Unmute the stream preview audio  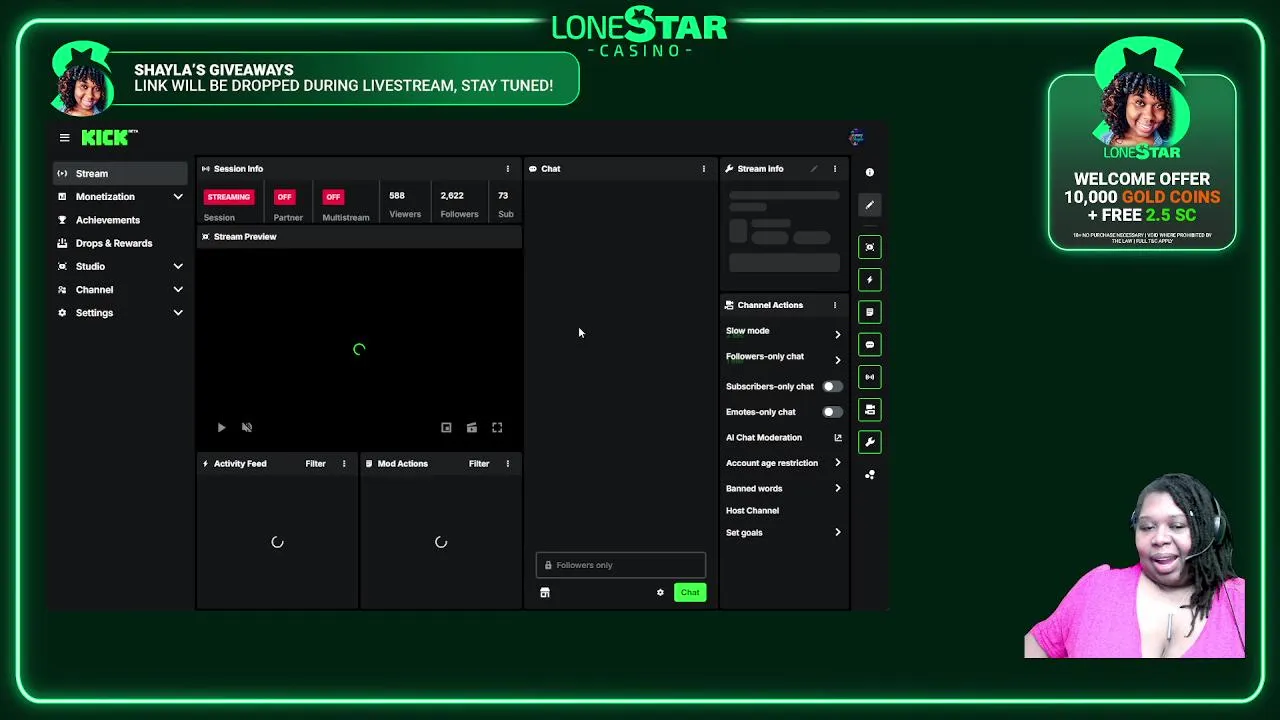click(247, 428)
